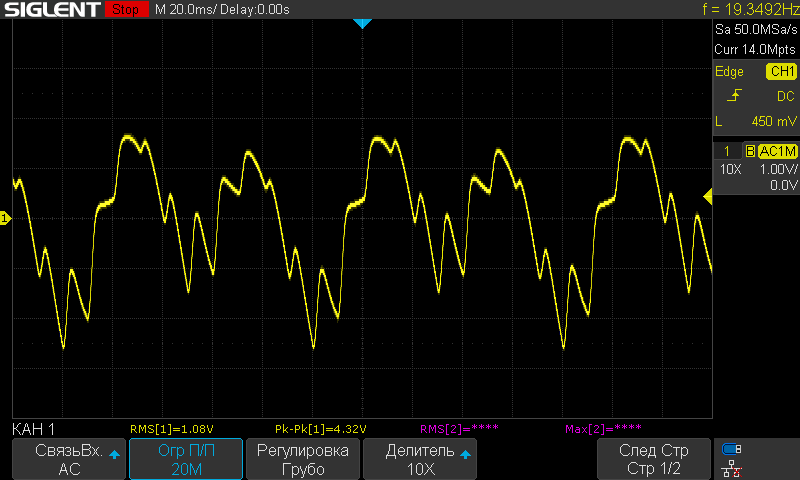Screen dimensions: 800x480
Task: Click the Pk-Pk[1]=4.32V measurement
Action: [320, 429]
